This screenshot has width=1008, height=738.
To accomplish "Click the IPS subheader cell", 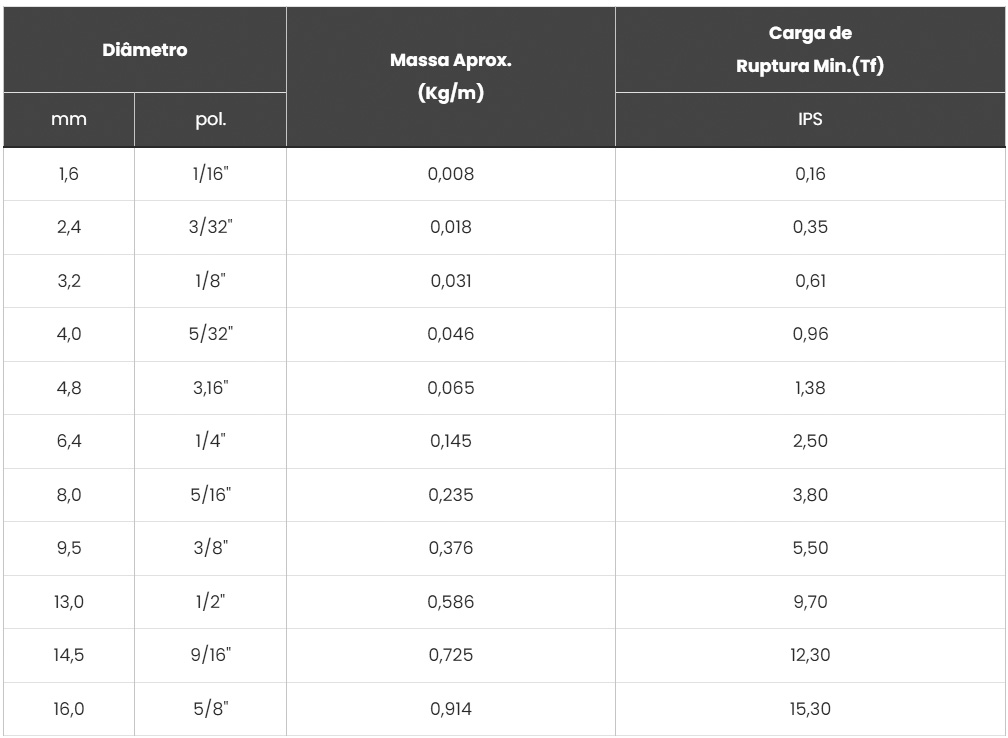I will point(810,120).
